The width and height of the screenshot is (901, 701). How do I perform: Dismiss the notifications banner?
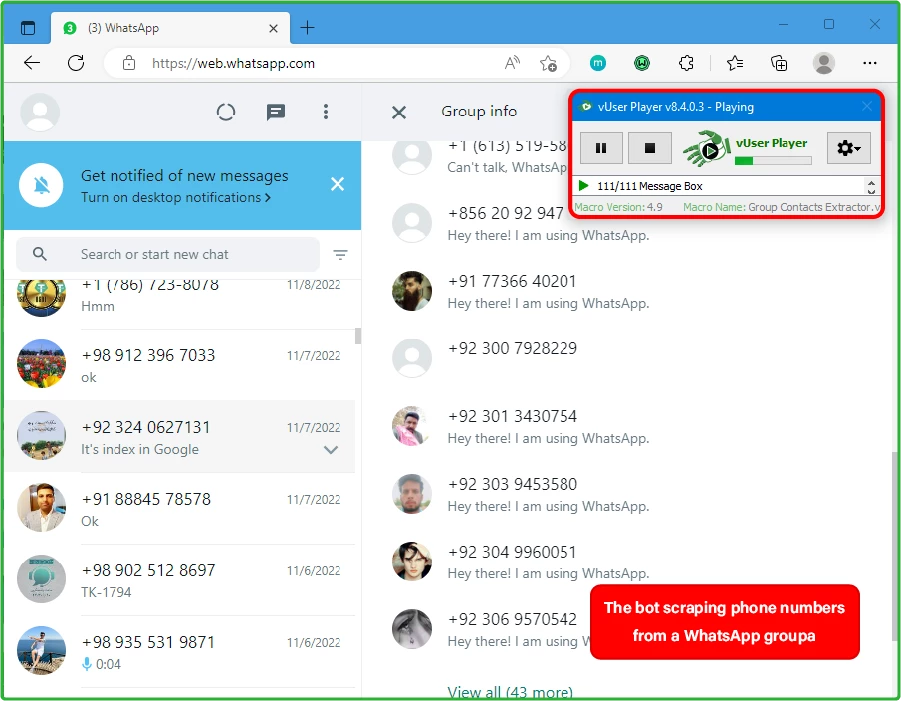pos(337,184)
